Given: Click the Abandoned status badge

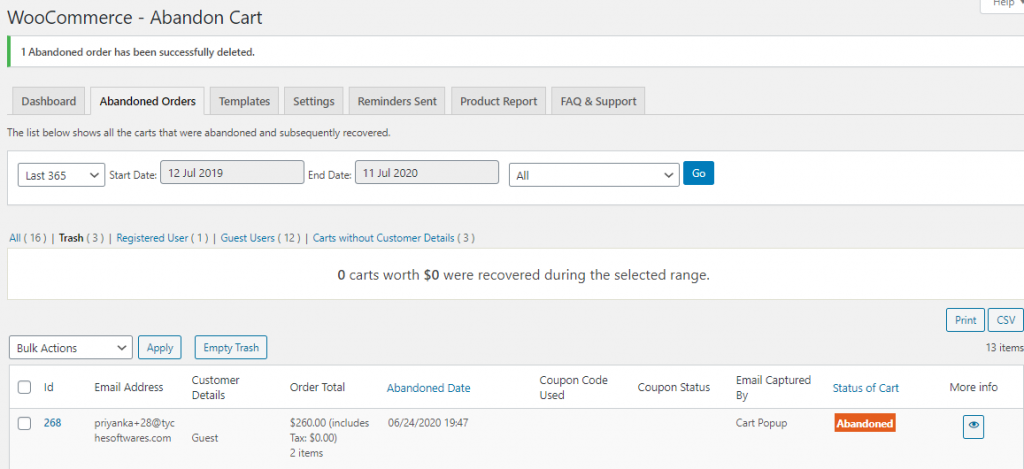Looking at the screenshot, I should point(865,423).
